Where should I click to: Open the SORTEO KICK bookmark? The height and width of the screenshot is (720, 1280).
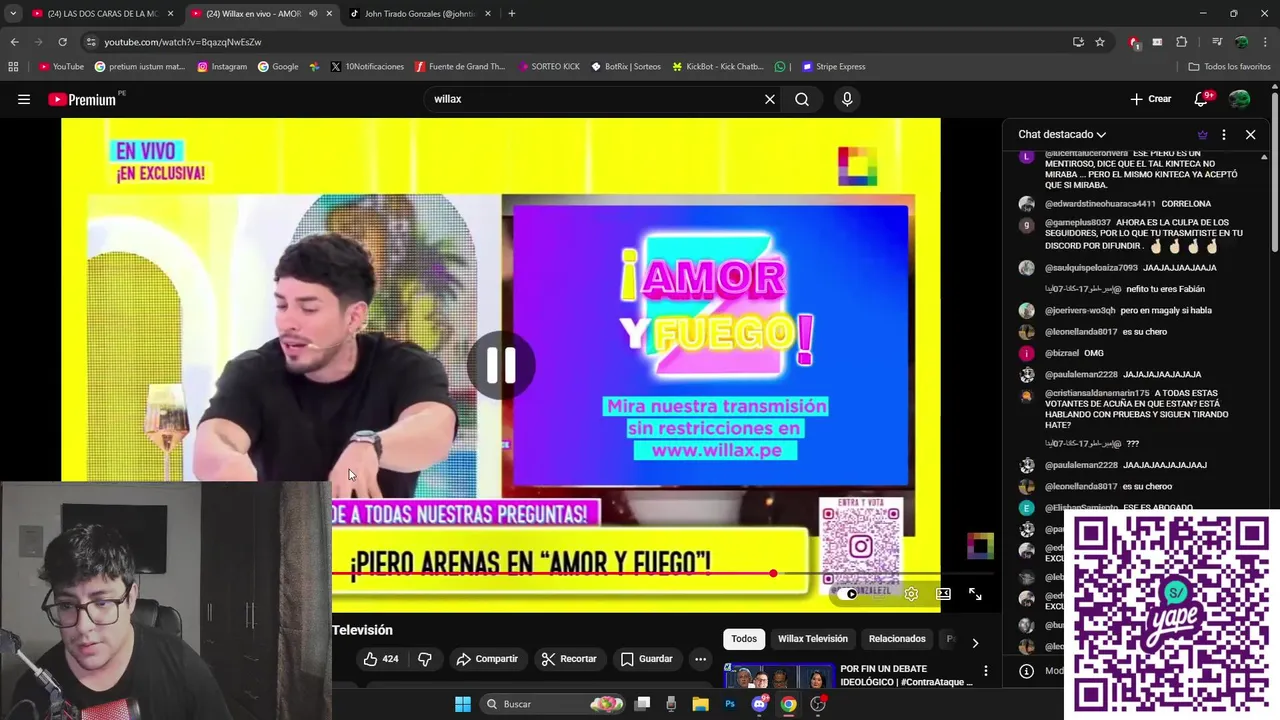(x=549, y=67)
